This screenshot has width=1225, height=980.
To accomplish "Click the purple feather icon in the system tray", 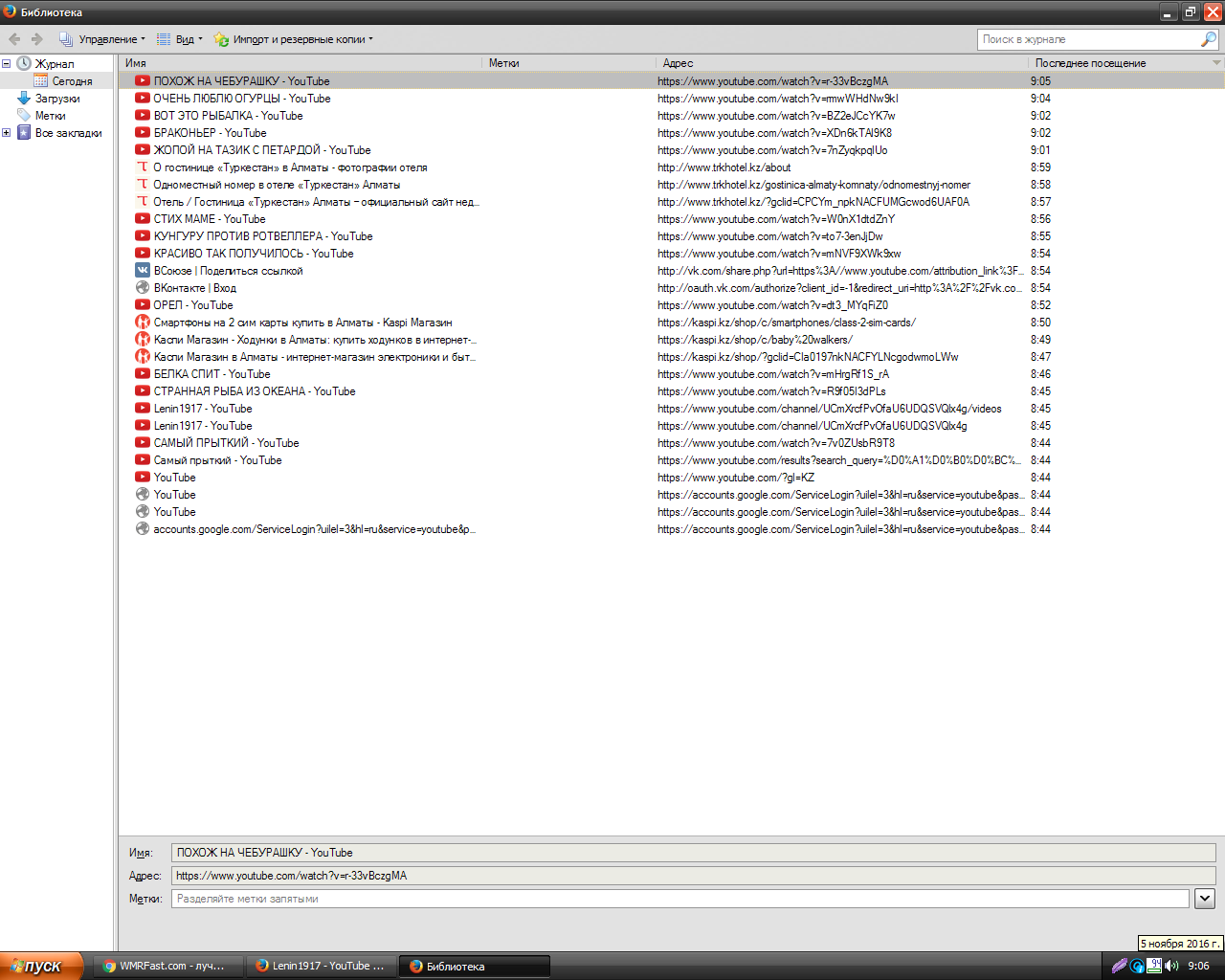I will coord(1119,967).
